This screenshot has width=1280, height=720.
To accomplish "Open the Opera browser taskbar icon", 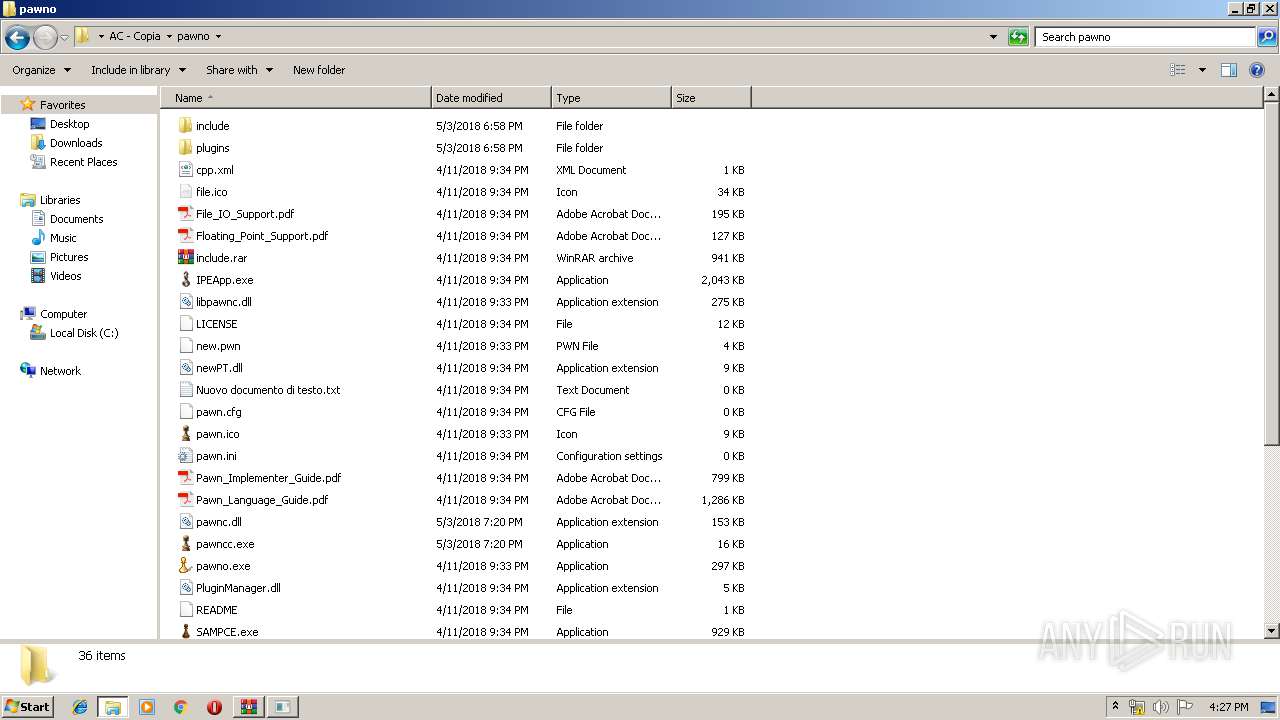I will (x=214, y=707).
